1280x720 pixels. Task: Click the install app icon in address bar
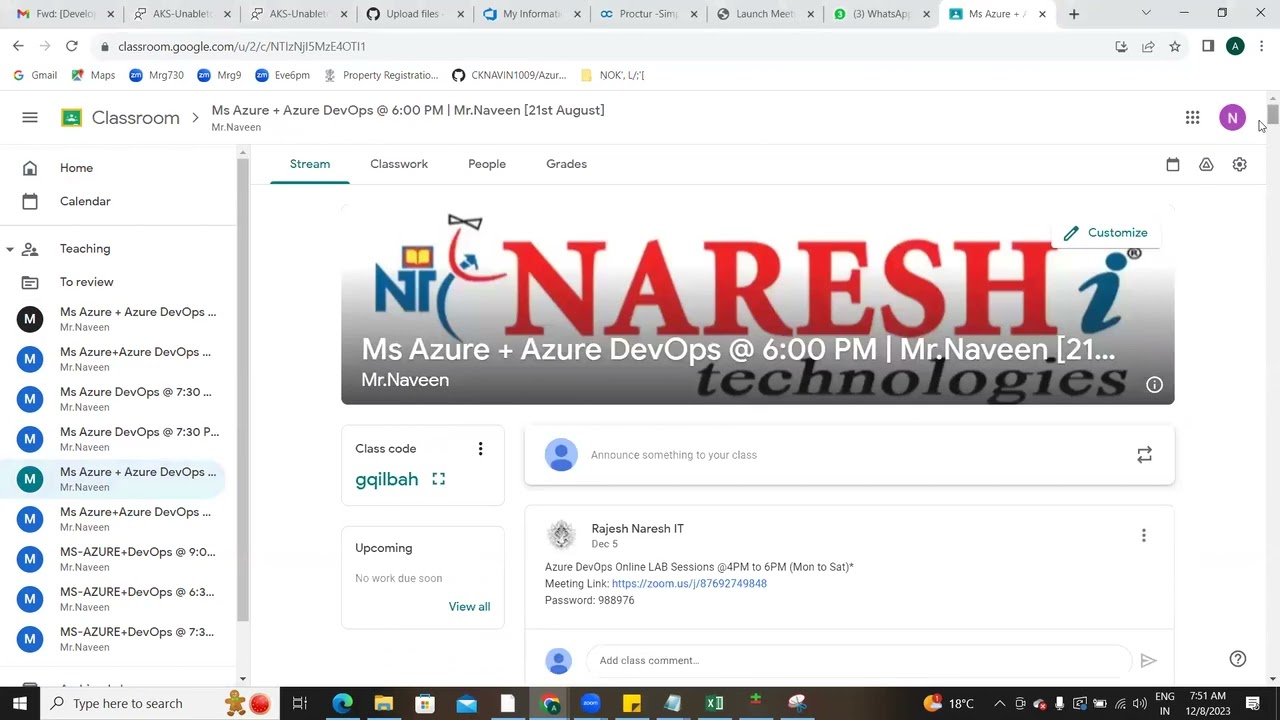point(1121,46)
